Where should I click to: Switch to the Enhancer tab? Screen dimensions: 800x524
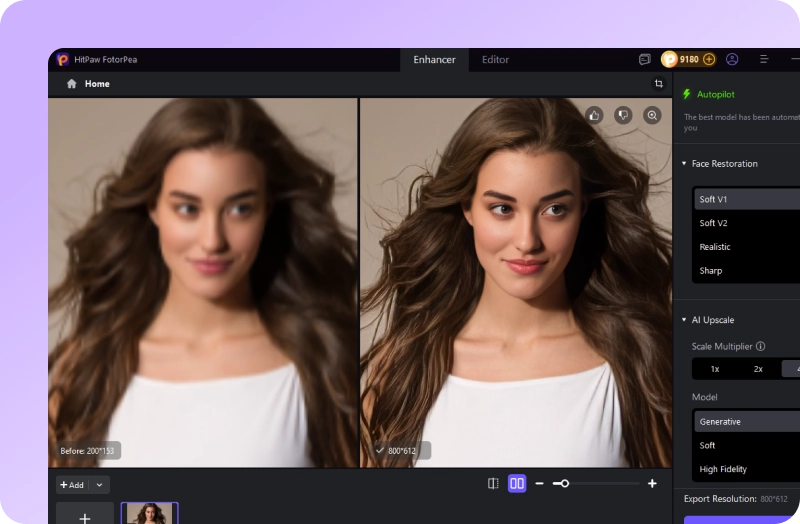coord(434,60)
